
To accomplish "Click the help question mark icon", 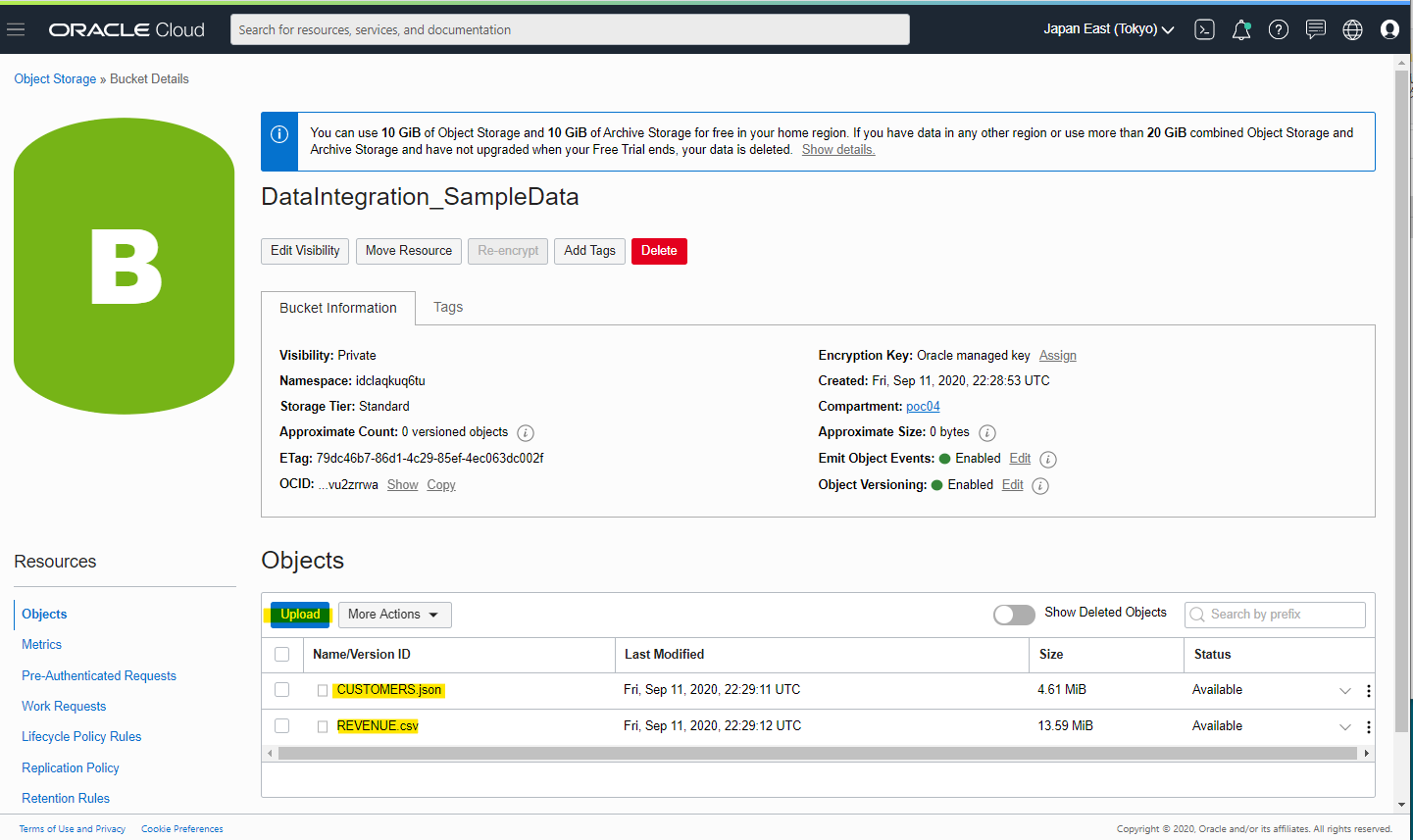I will pyautogui.click(x=1279, y=29).
